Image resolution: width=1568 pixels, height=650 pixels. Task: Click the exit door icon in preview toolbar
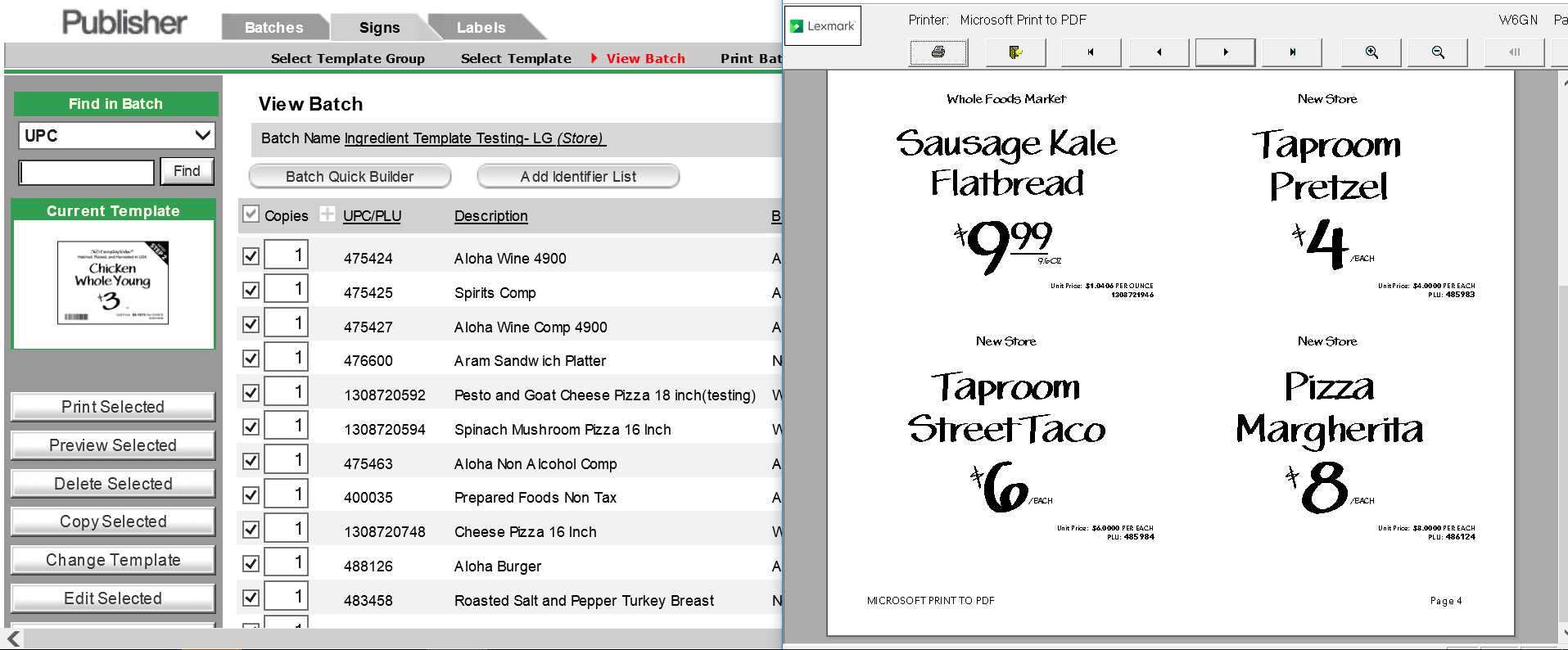[1015, 52]
